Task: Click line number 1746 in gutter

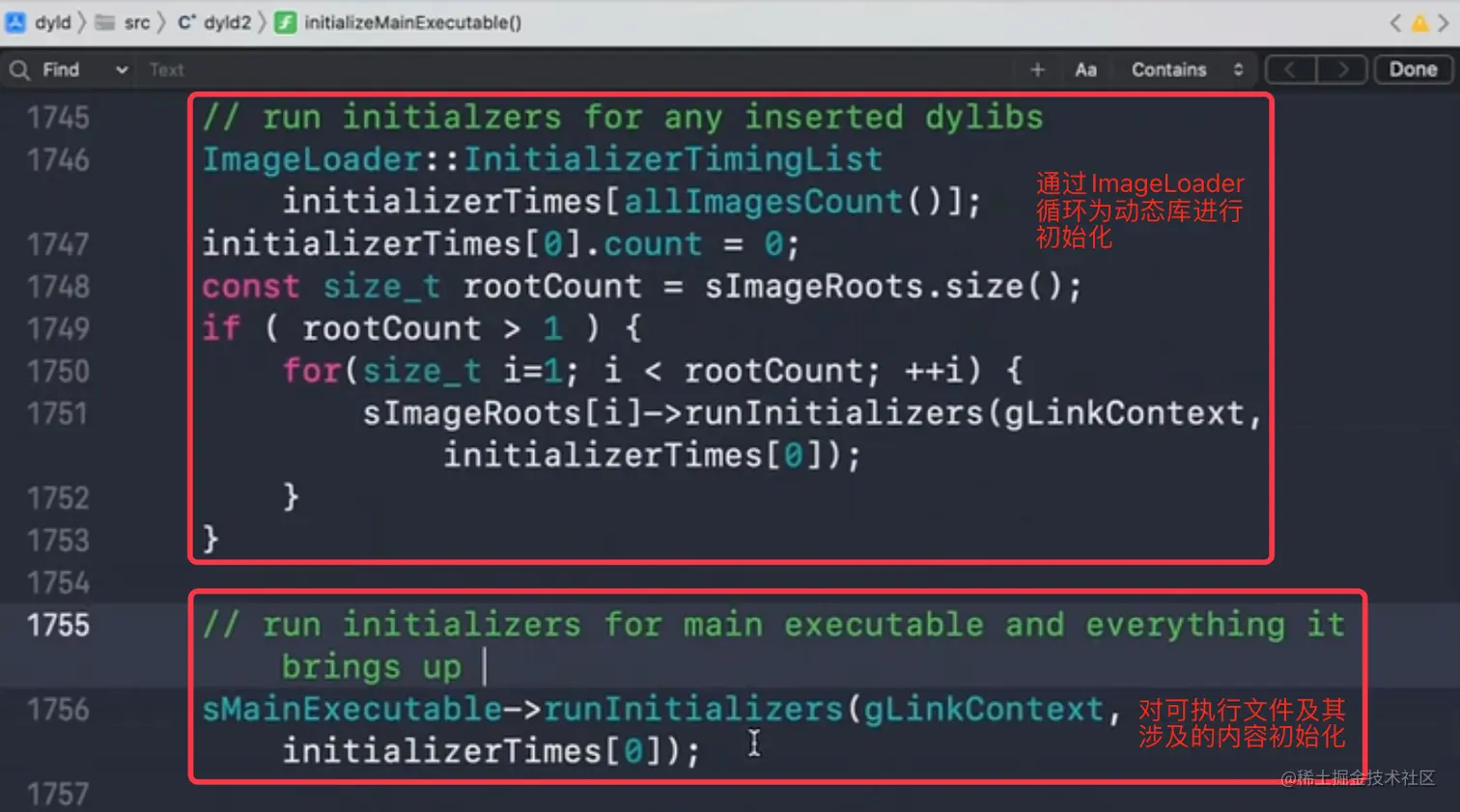Action: (58, 160)
